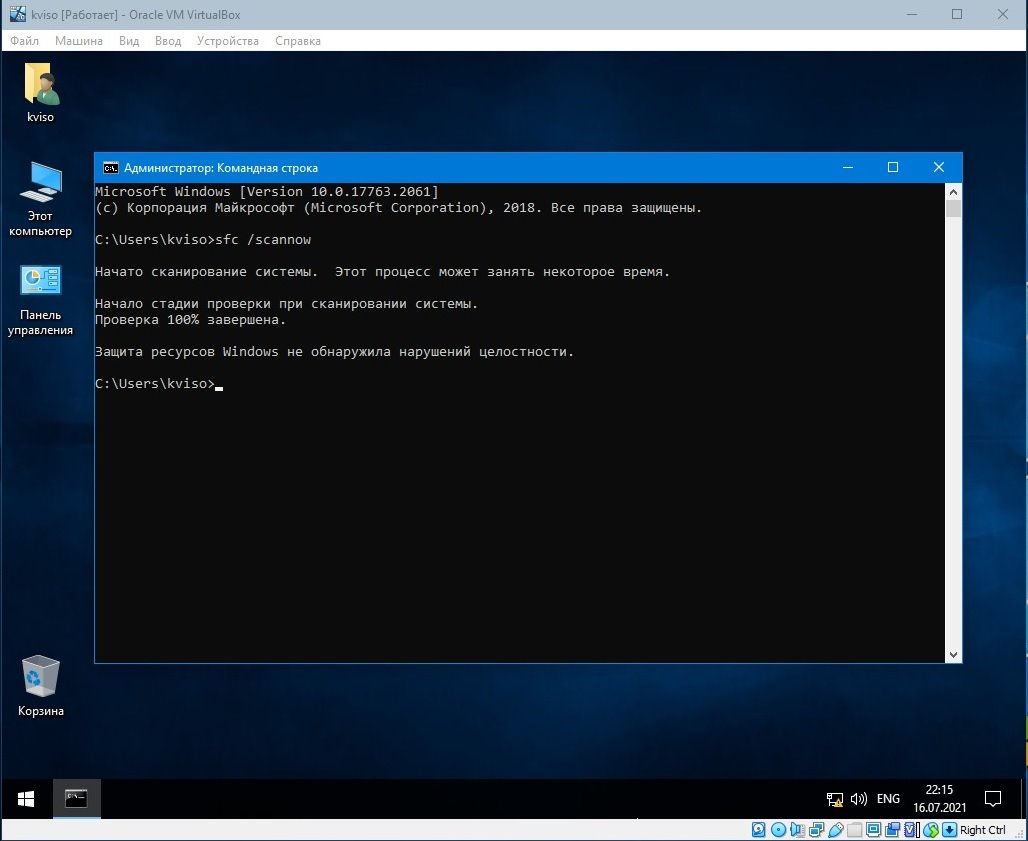The width and height of the screenshot is (1028, 841).
Task: Click the VirtualBox hard disk activity indicator
Action: [x=759, y=830]
